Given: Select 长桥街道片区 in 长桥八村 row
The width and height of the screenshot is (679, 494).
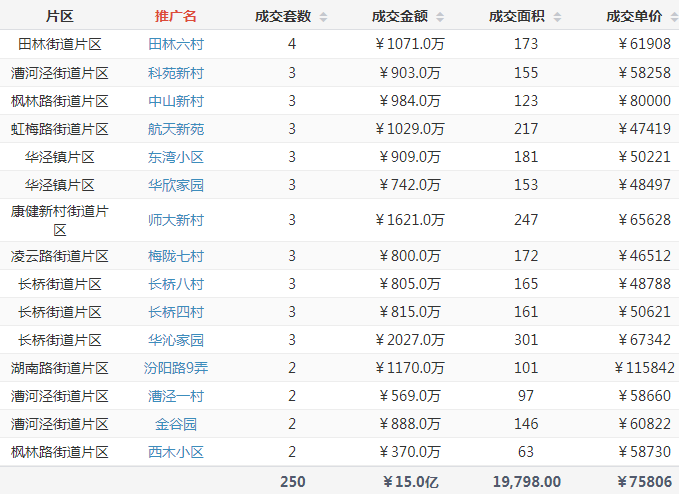Looking at the screenshot, I should click(60, 284).
